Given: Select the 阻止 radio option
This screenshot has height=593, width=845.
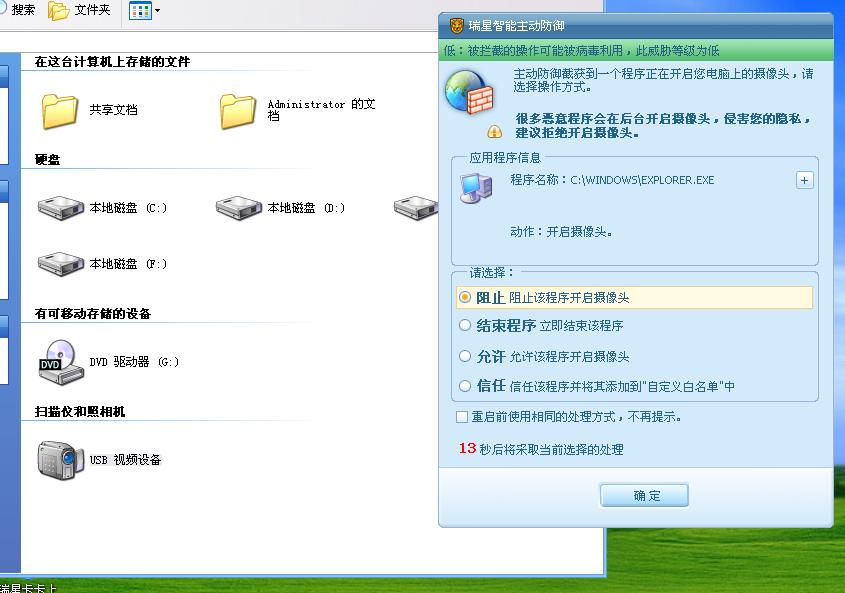Looking at the screenshot, I should point(465,297).
